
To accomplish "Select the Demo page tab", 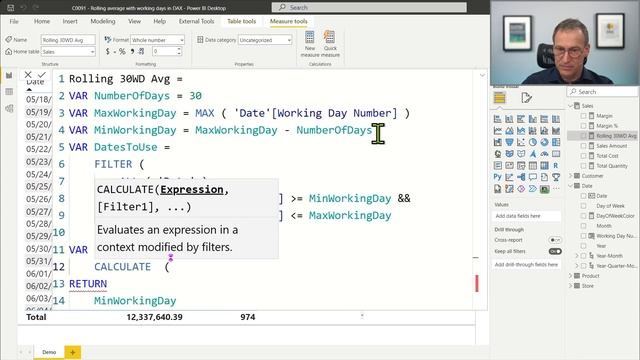I will pyautogui.click(x=49, y=352).
